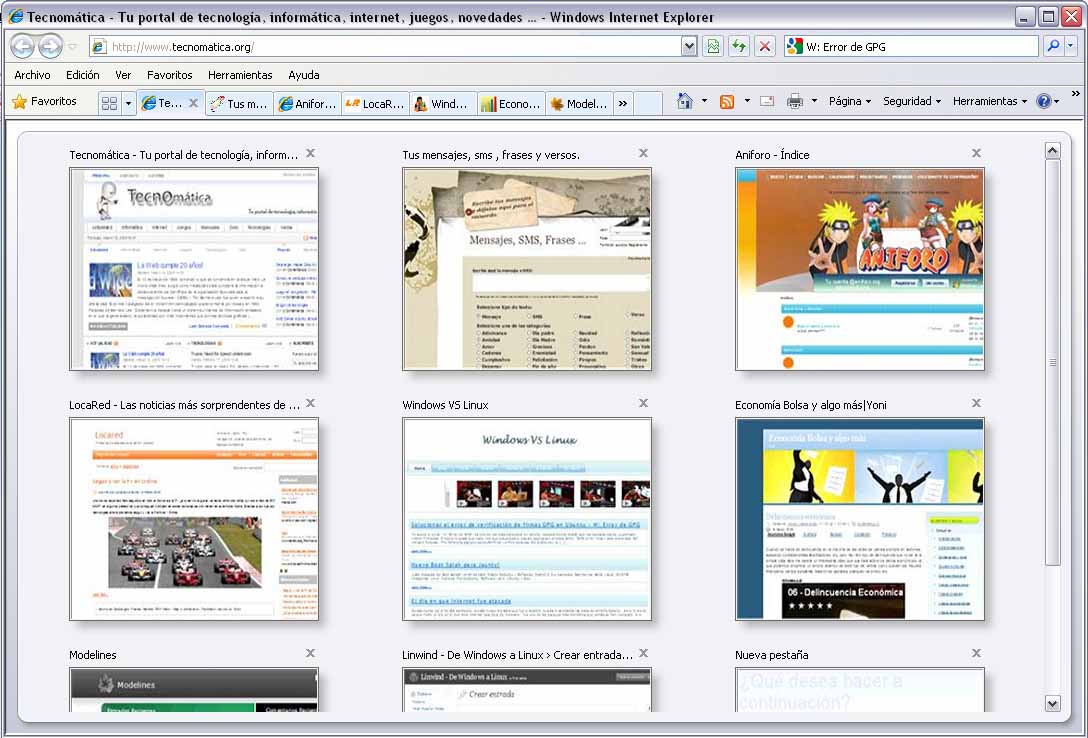Toggle the Quick Tabs grid icon
This screenshot has width=1088, height=738.
coord(110,103)
